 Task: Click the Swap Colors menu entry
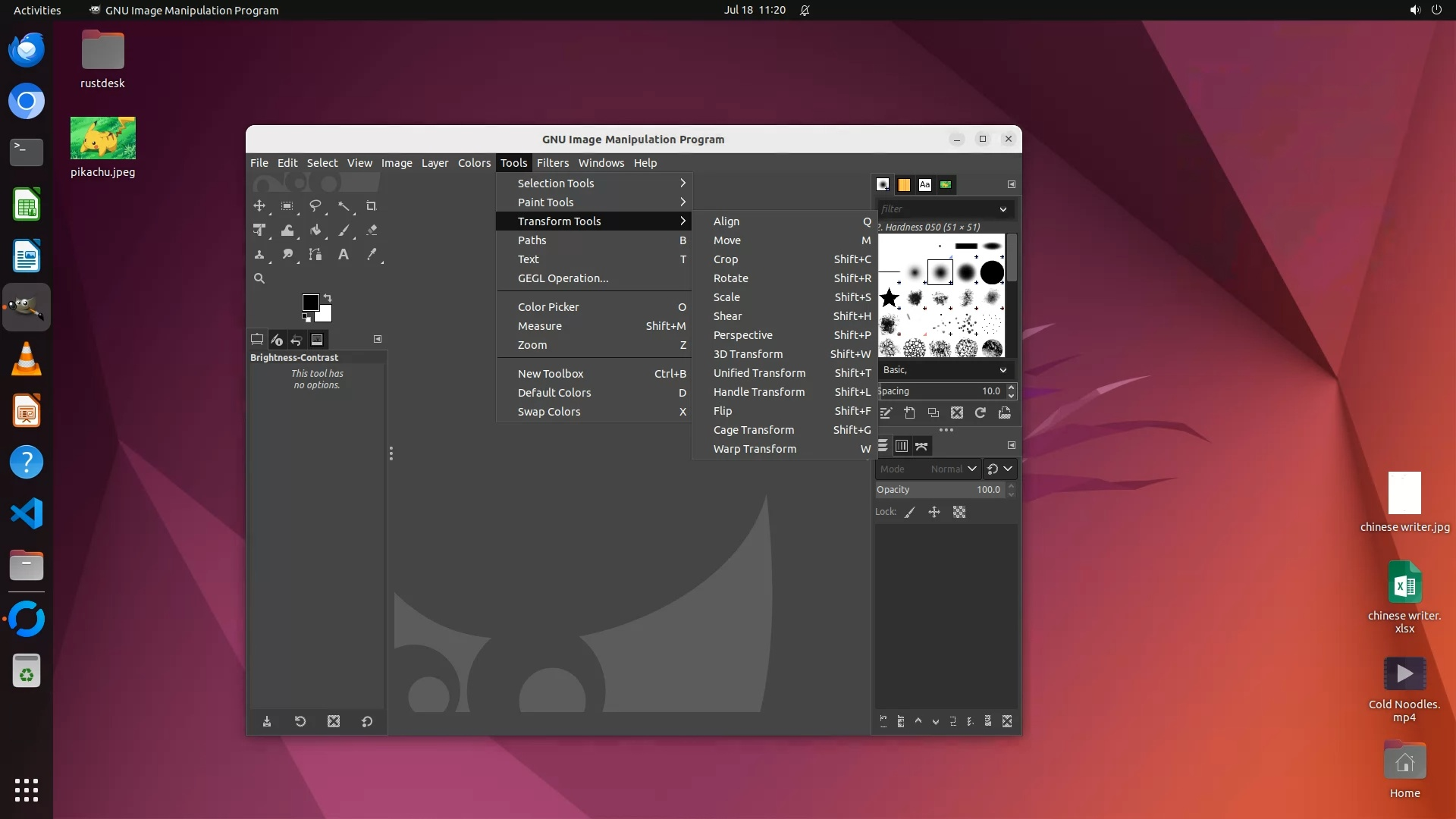tap(549, 412)
